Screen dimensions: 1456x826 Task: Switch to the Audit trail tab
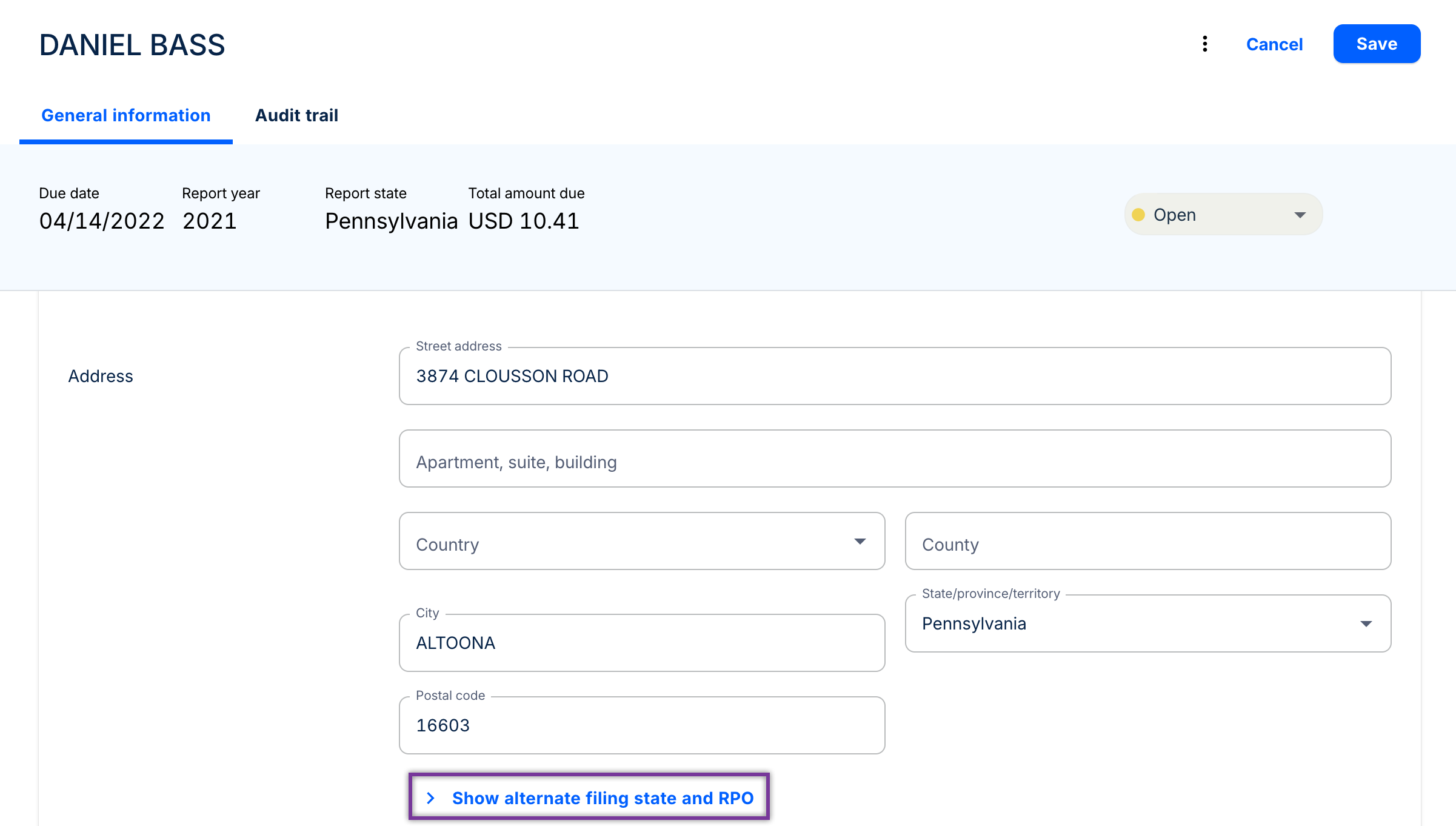(296, 115)
